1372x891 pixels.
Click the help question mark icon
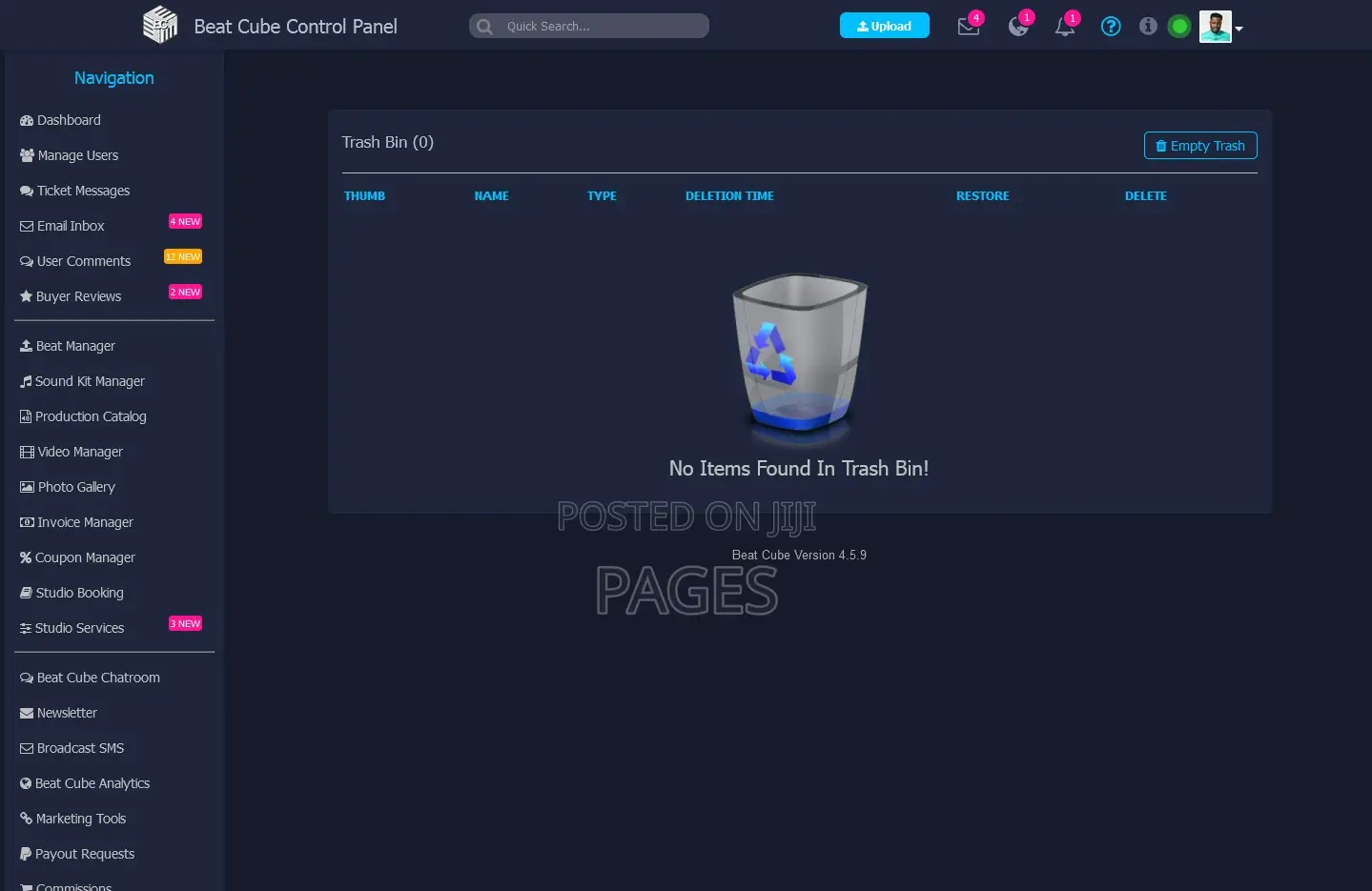click(1111, 27)
